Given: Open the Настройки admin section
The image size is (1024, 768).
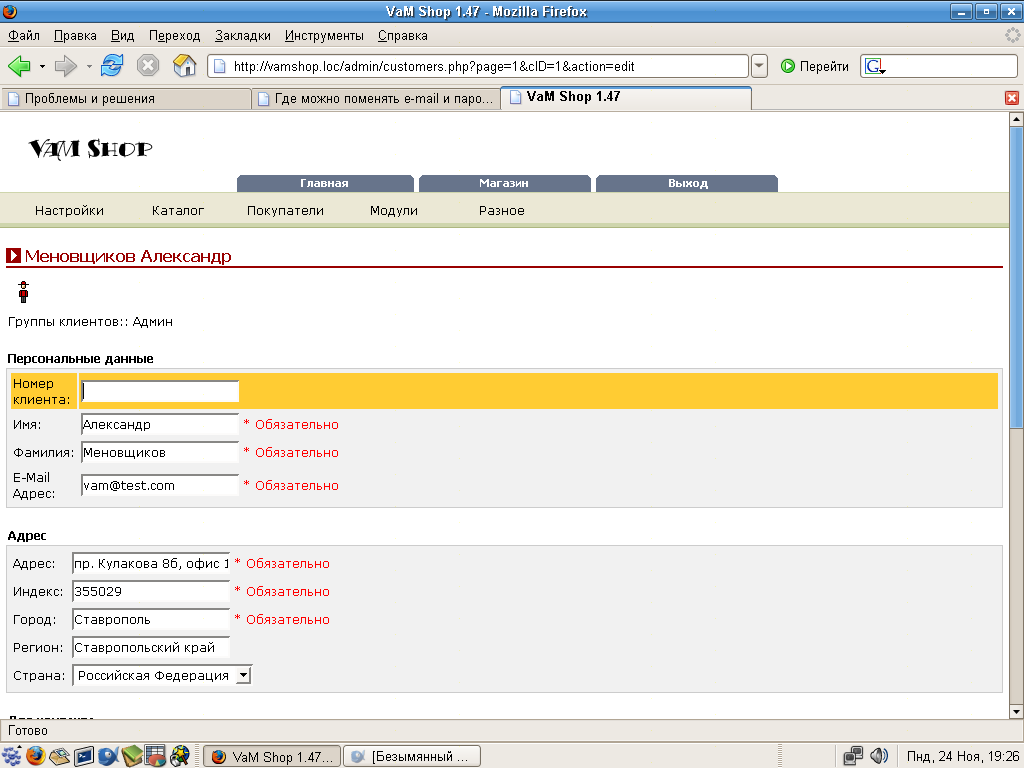Looking at the screenshot, I should pos(69,210).
